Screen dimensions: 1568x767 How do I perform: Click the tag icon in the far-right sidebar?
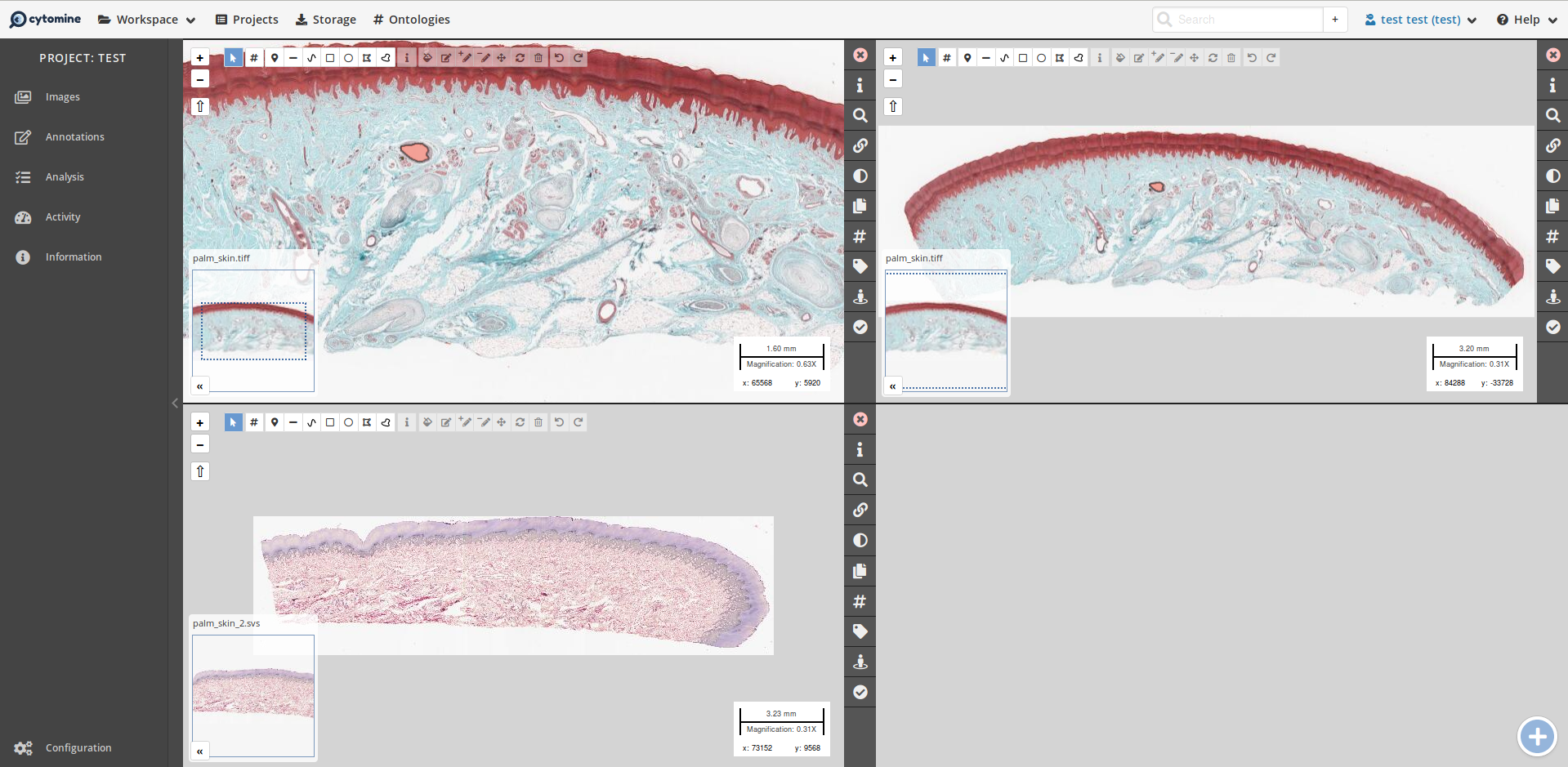click(1552, 266)
